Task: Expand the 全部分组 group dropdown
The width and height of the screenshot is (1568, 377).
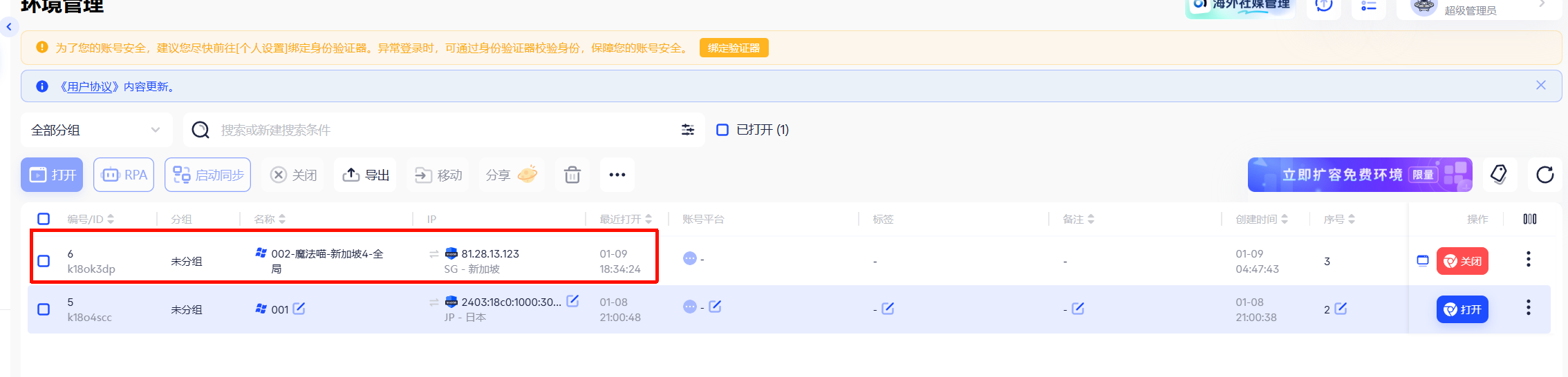Action: (x=96, y=130)
